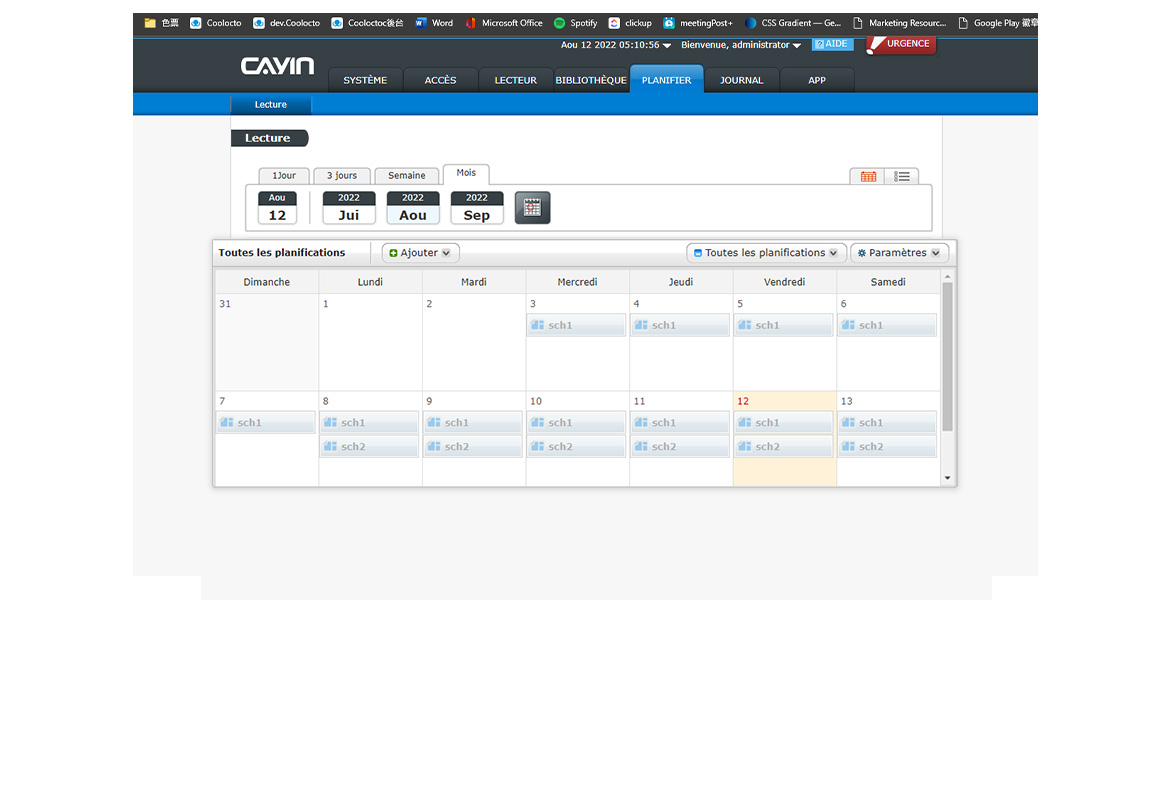Open the administrator account dropdown
This screenshot has width=1172, height=810.
(x=741, y=45)
